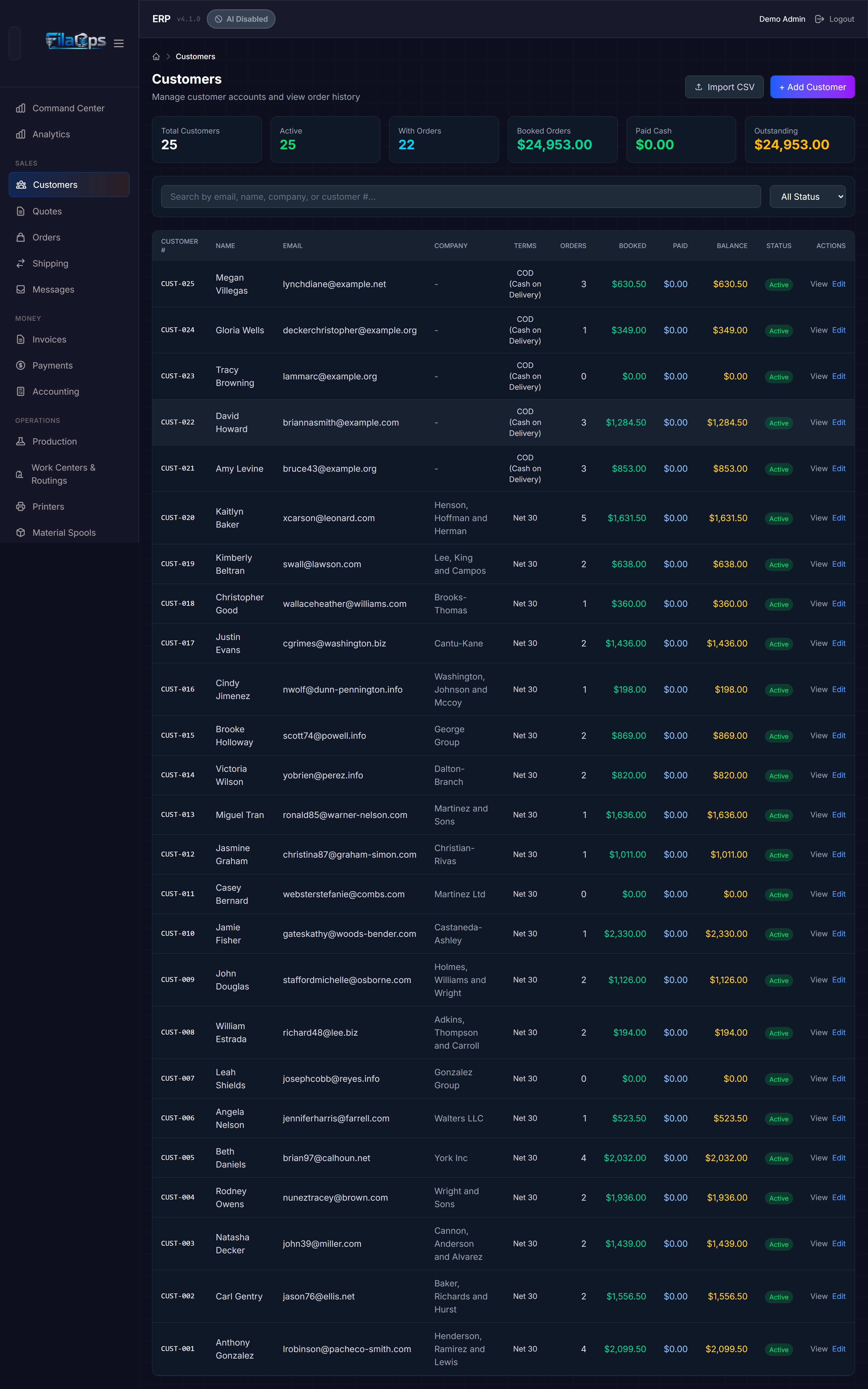Click Edit for CUST-005 Beth Daniels
868x1389 pixels.
[838, 1157]
